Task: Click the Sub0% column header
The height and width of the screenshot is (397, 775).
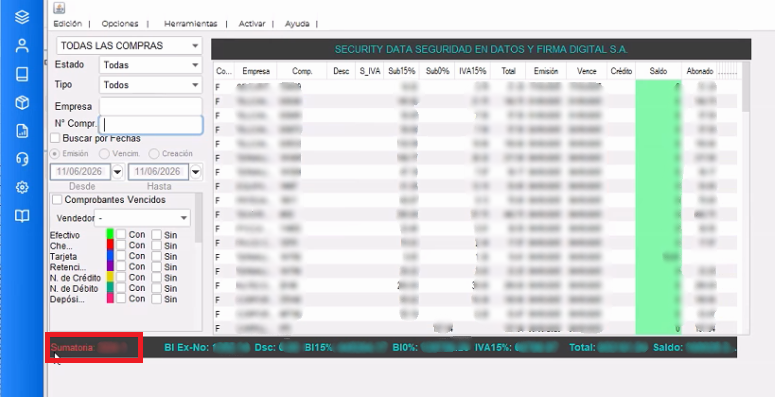Action: pyautogui.click(x=437, y=71)
